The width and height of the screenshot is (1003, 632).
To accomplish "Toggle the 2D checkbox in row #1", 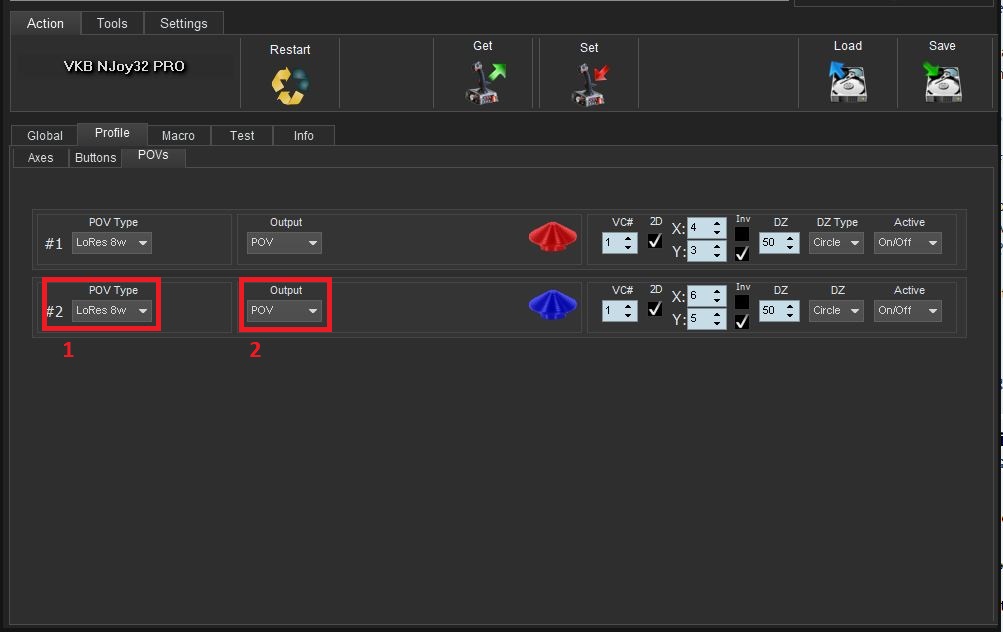I will click(655, 241).
